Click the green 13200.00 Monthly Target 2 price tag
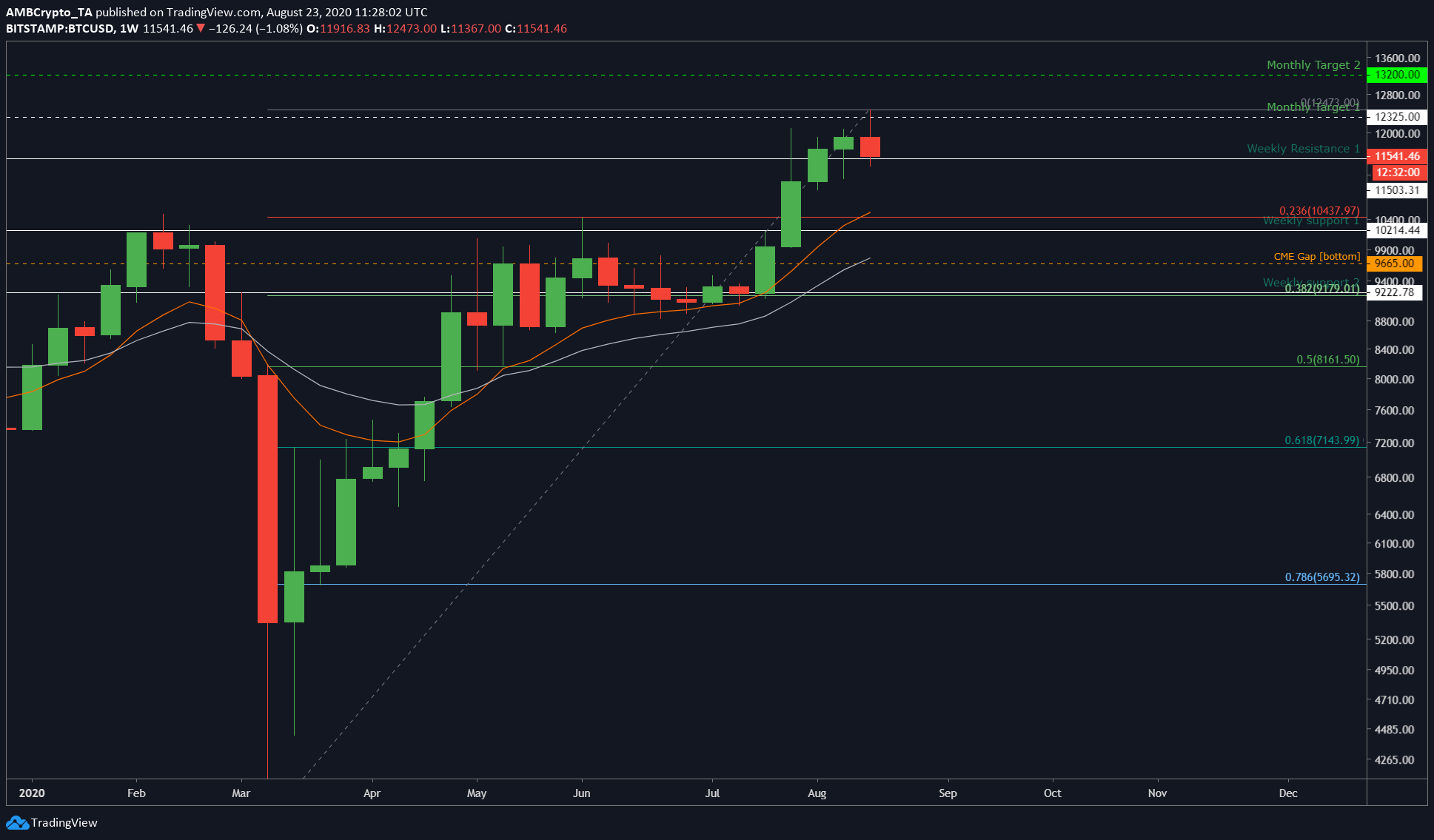The image size is (1434, 840). tap(1397, 75)
